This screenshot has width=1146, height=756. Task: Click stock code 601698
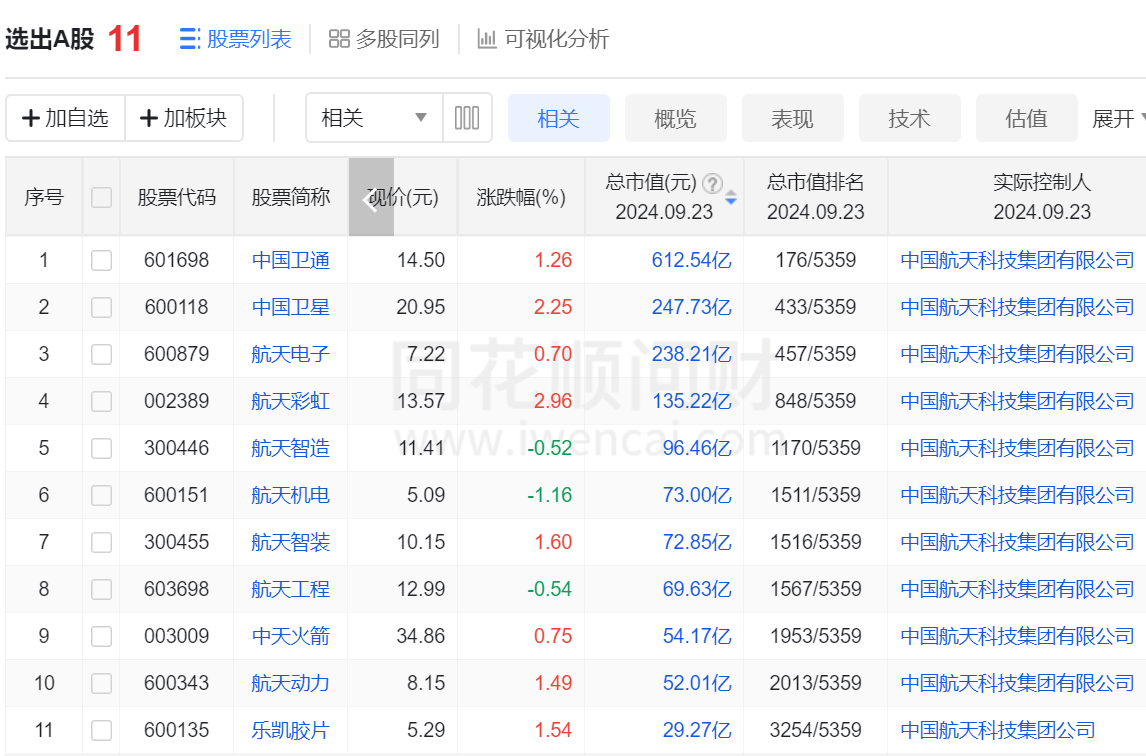click(177, 260)
